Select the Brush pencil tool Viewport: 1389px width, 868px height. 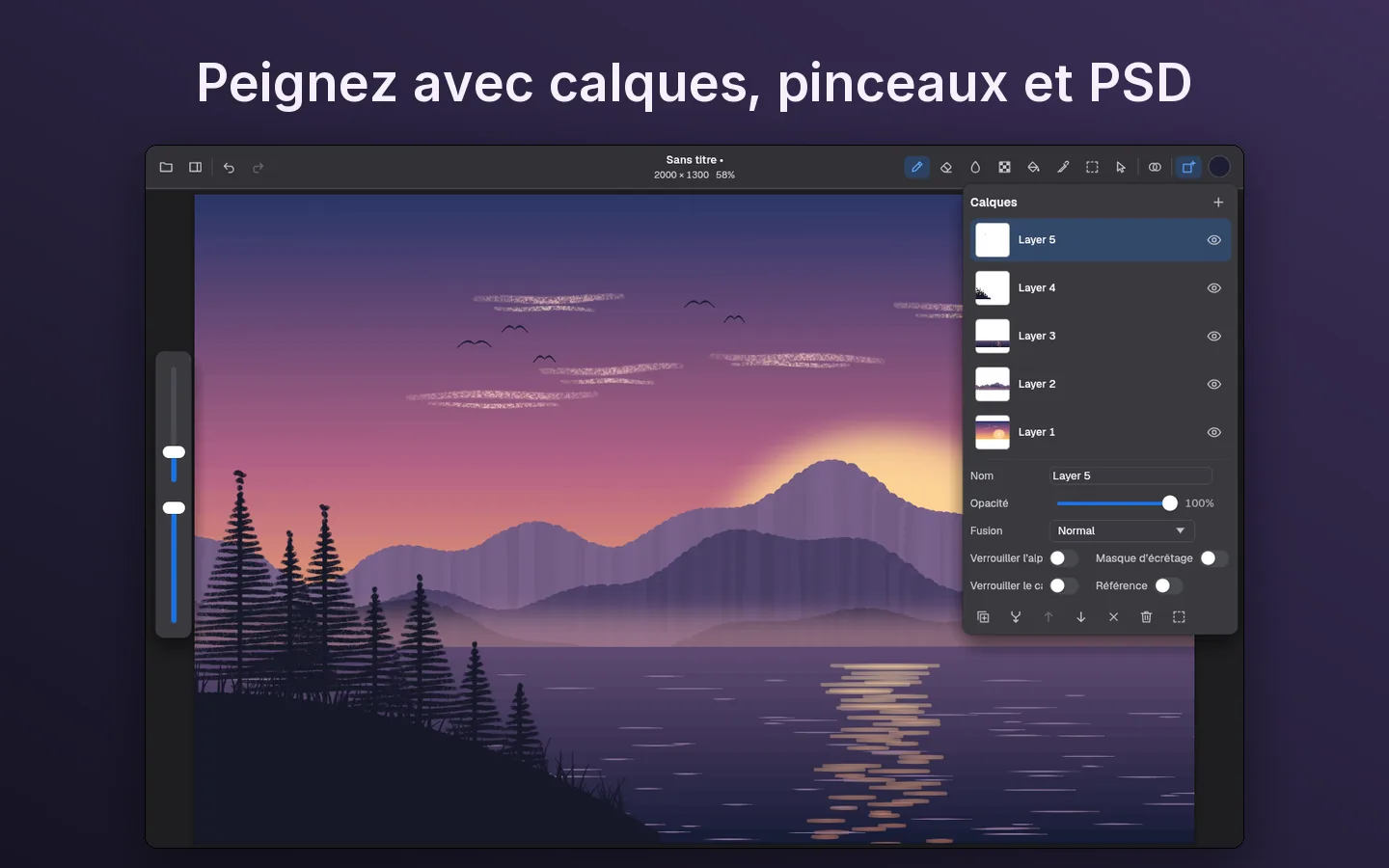tap(916, 167)
